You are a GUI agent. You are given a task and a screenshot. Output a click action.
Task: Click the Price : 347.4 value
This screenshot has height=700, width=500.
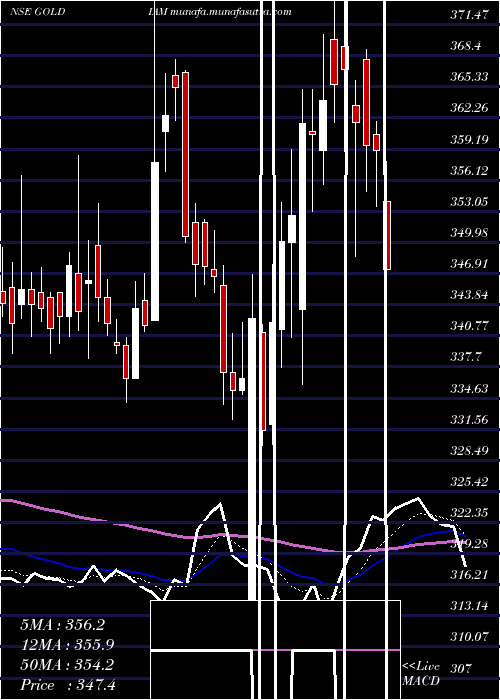68,685
